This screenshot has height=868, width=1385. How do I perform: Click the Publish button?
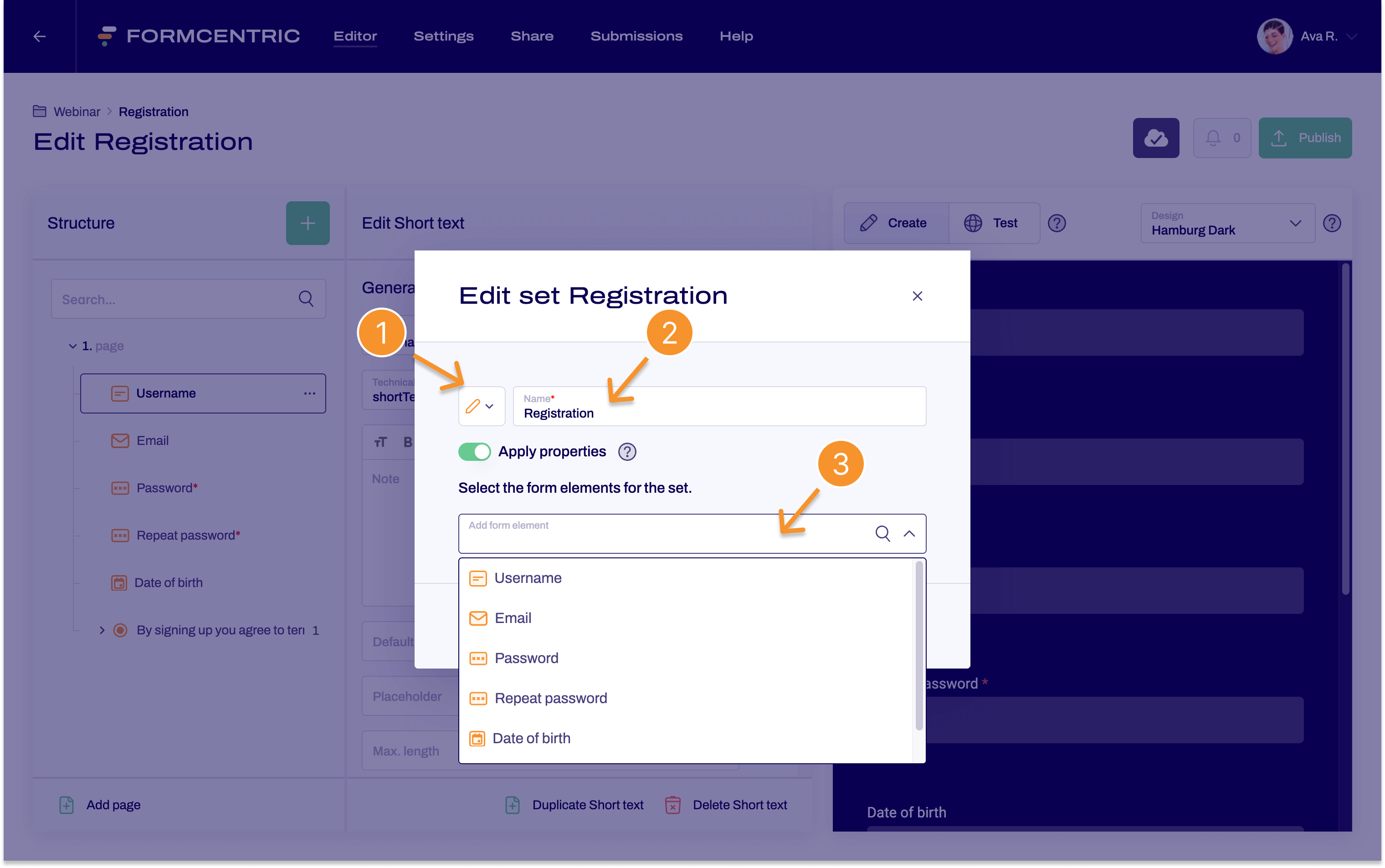tap(1305, 138)
